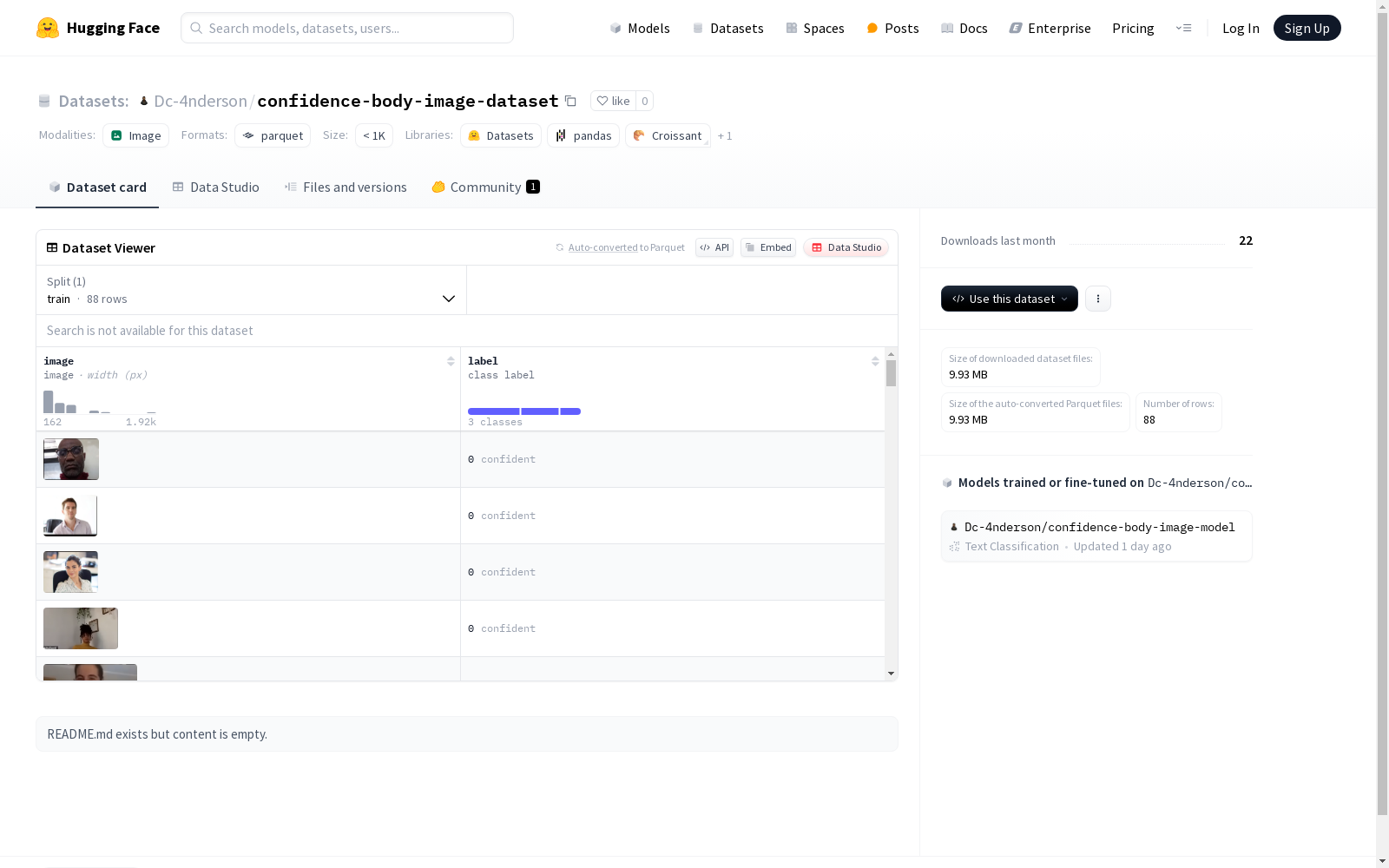Click the parquet format tag
This screenshot has height=868, width=1389.
coord(273,135)
